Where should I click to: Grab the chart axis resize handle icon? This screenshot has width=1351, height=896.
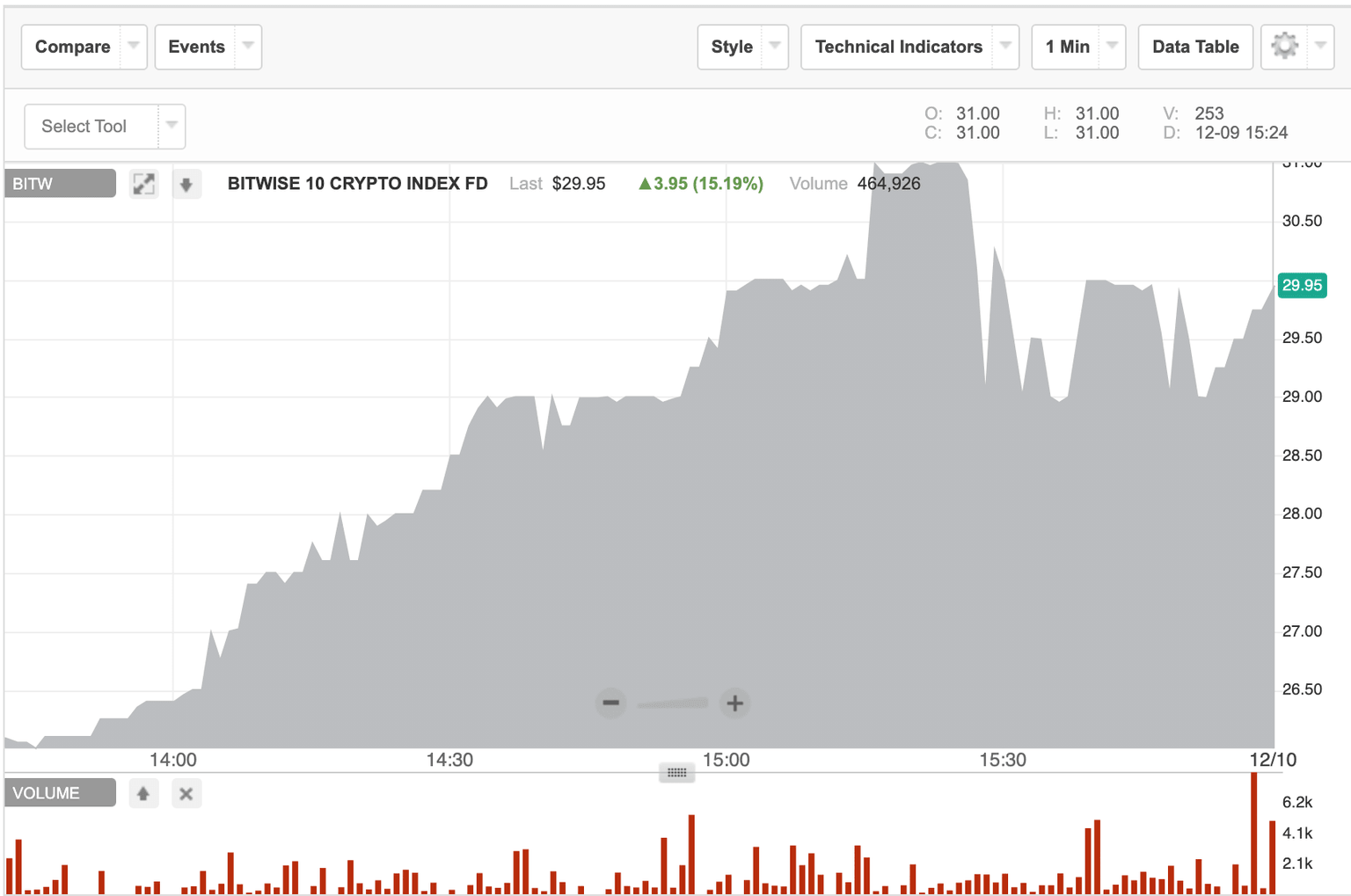(x=675, y=772)
